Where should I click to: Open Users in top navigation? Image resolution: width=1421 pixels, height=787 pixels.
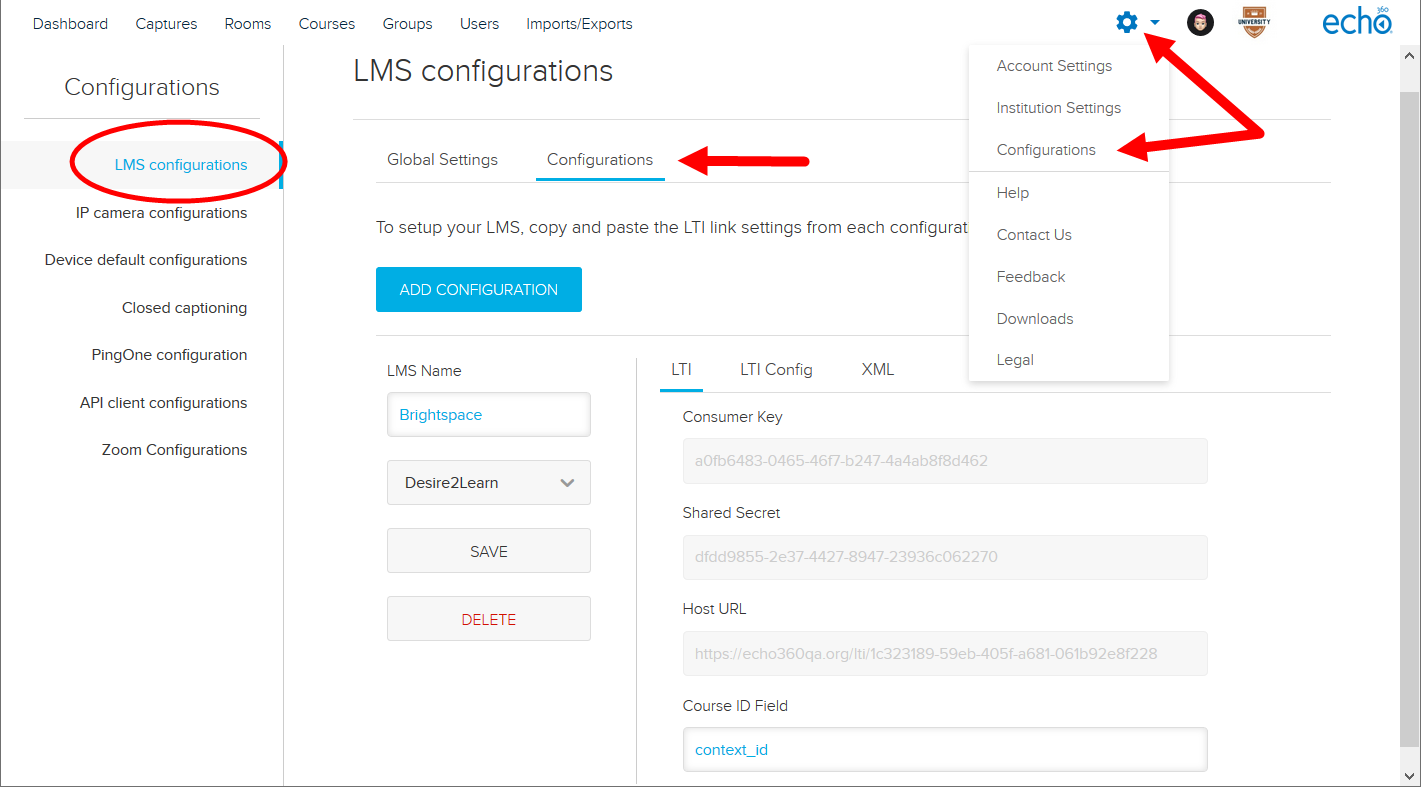(x=480, y=24)
